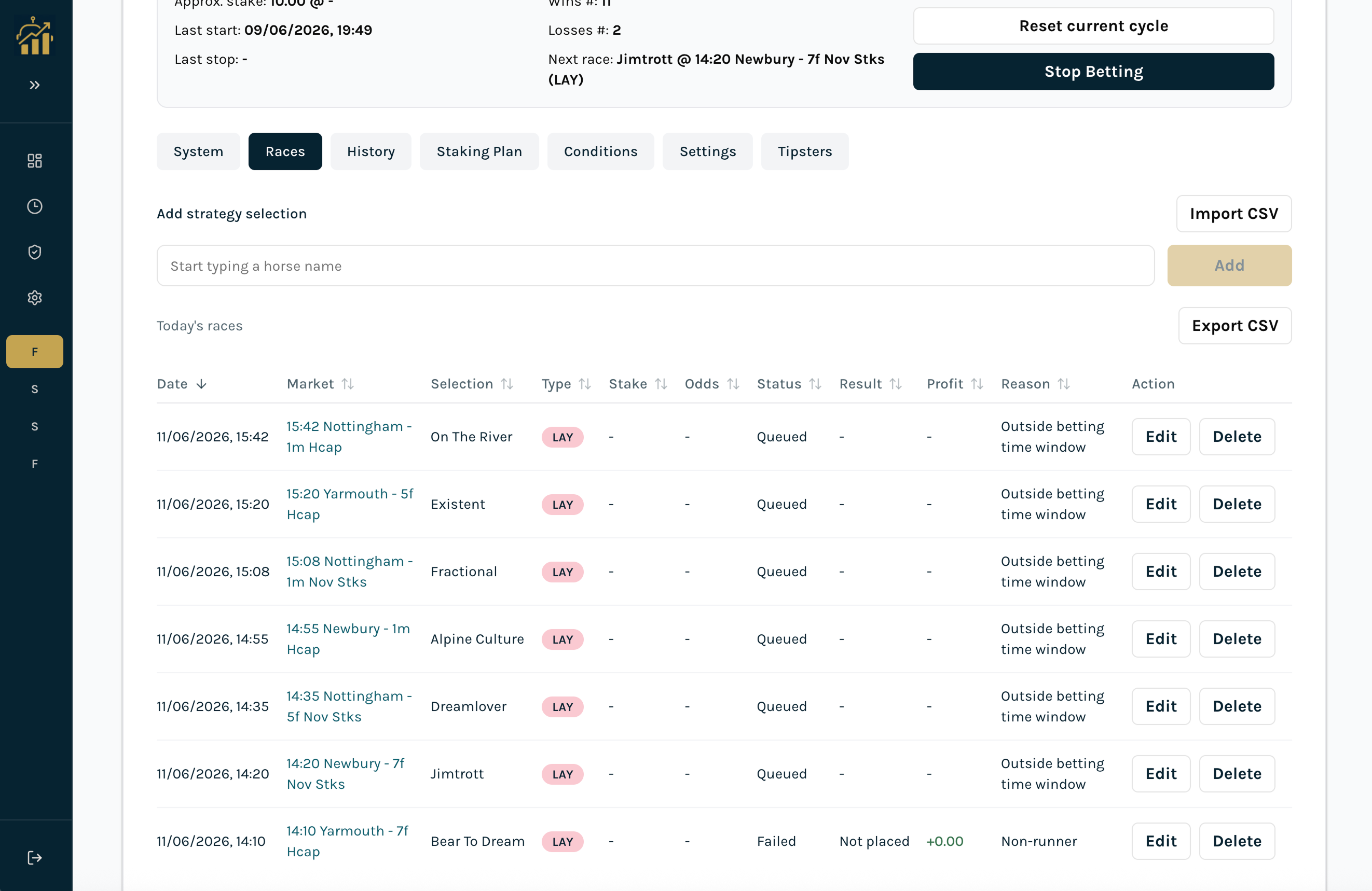This screenshot has height=891, width=1372.
Task: Edit the On The River selection
Action: (x=1161, y=437)
